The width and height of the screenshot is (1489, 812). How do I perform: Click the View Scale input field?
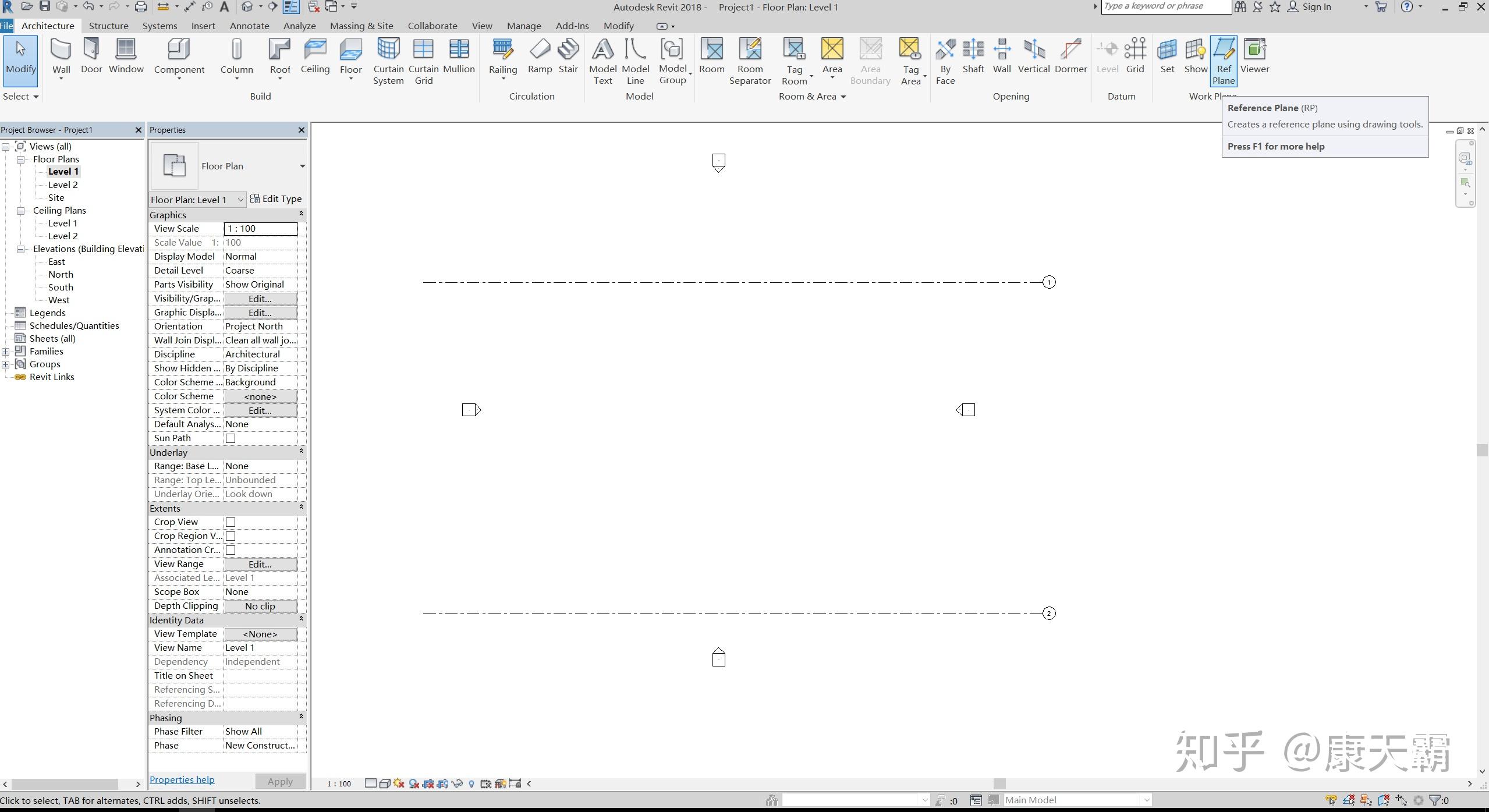coord(260,229)
